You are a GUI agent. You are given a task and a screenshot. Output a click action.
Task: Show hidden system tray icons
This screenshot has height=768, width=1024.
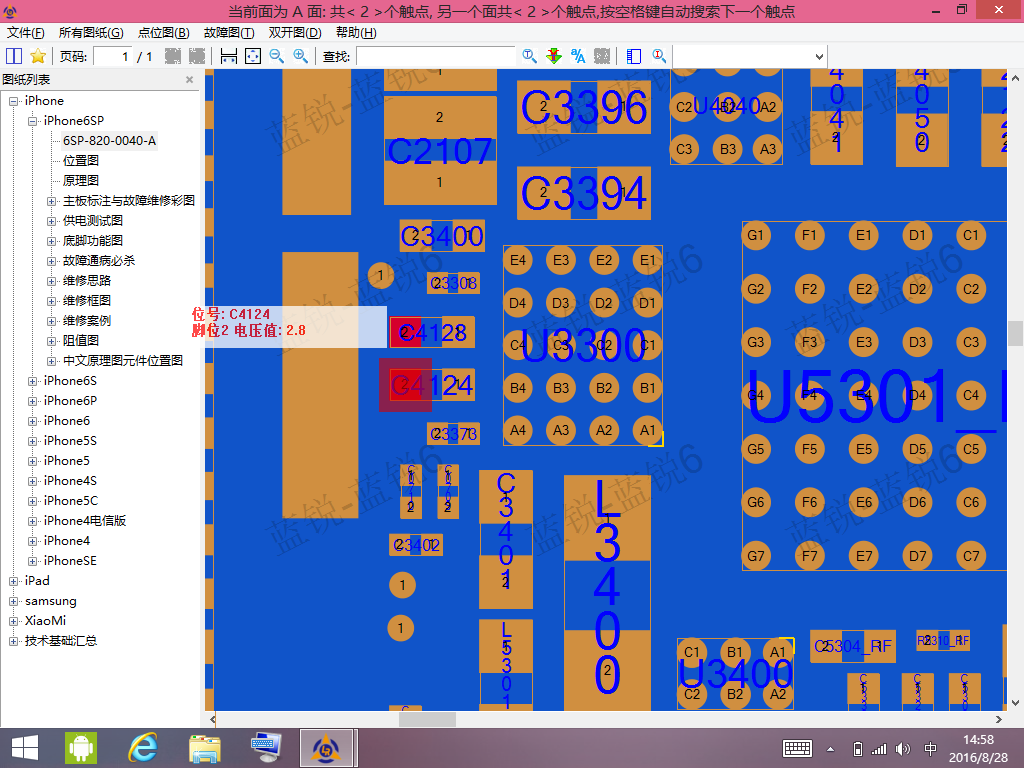pos(831,749)
